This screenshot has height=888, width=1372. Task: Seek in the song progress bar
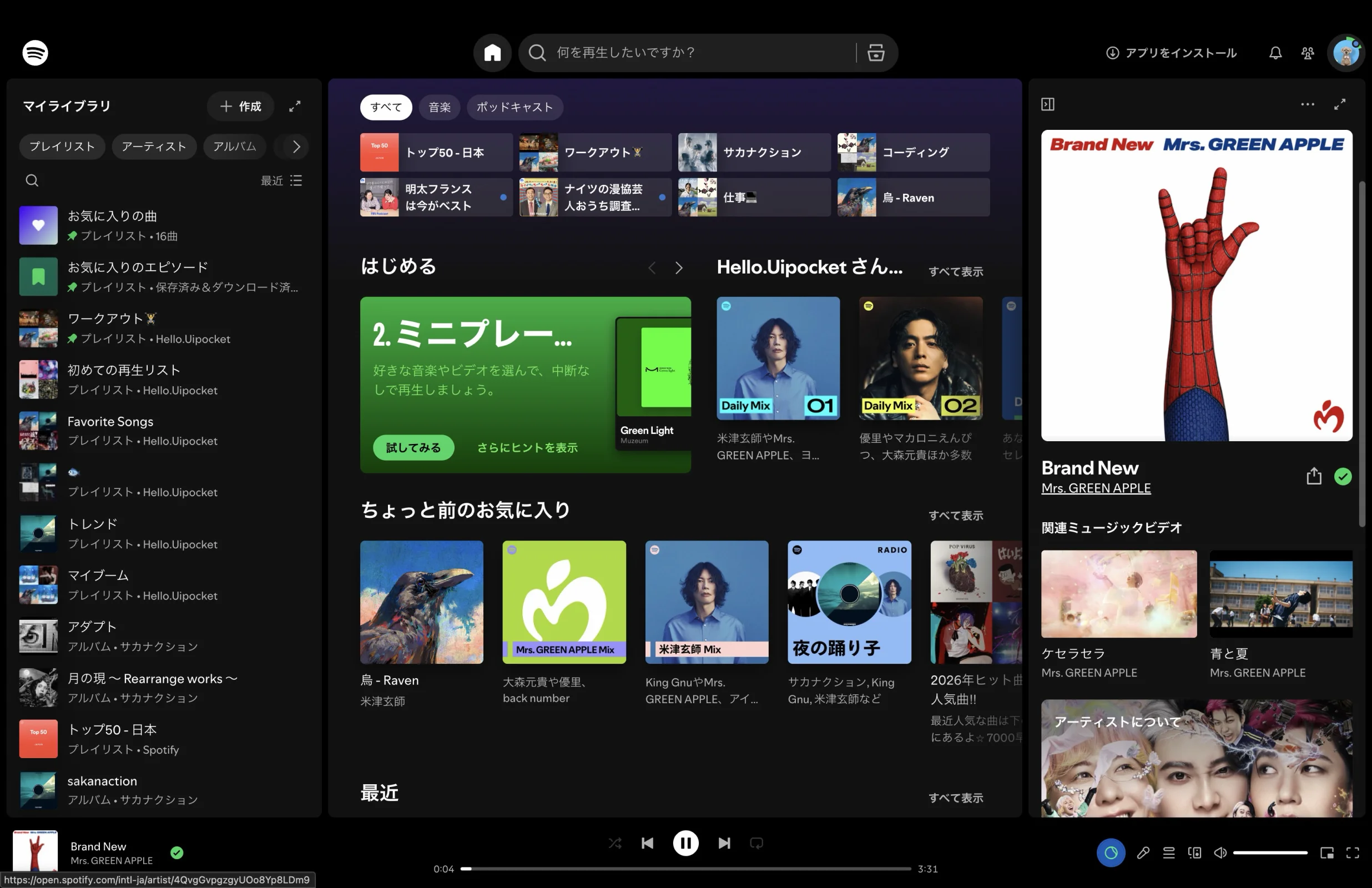tap(685, 869)
